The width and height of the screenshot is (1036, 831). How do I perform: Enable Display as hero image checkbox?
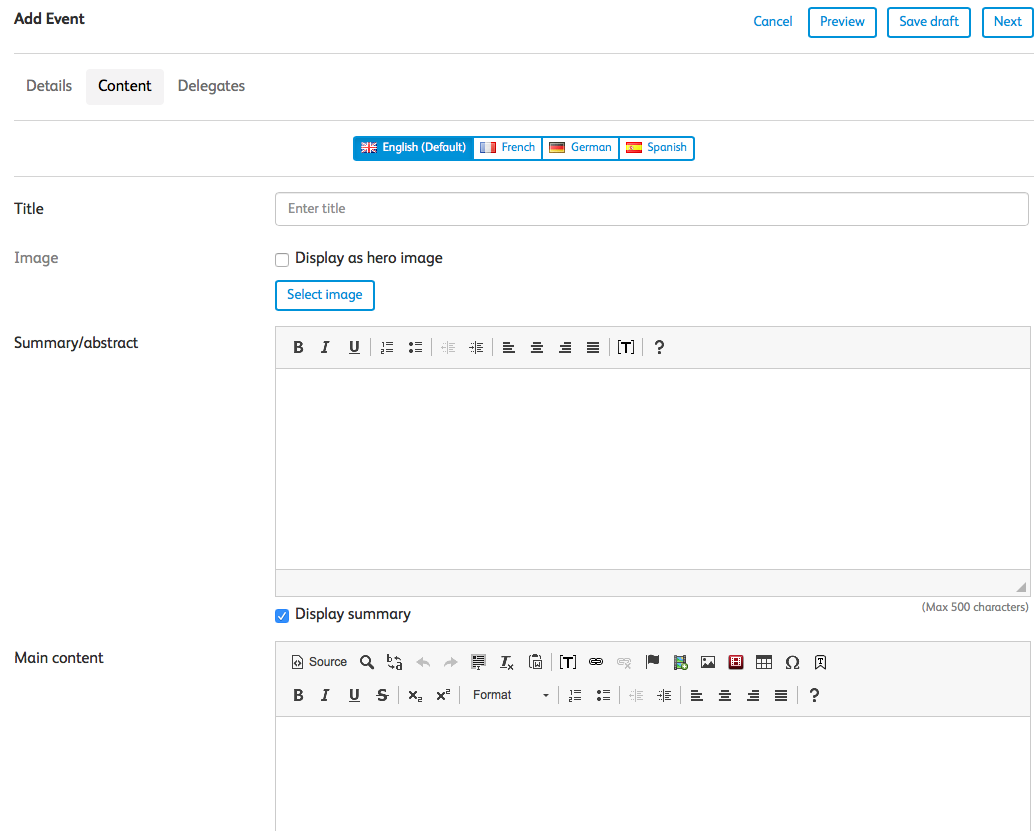click(282, 260)
